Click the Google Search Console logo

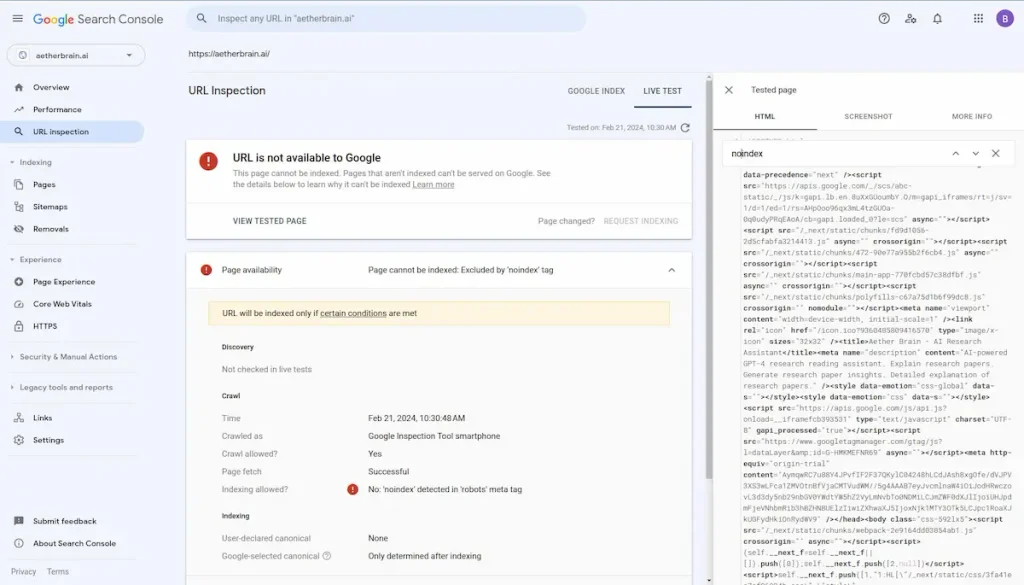(98, 19)
